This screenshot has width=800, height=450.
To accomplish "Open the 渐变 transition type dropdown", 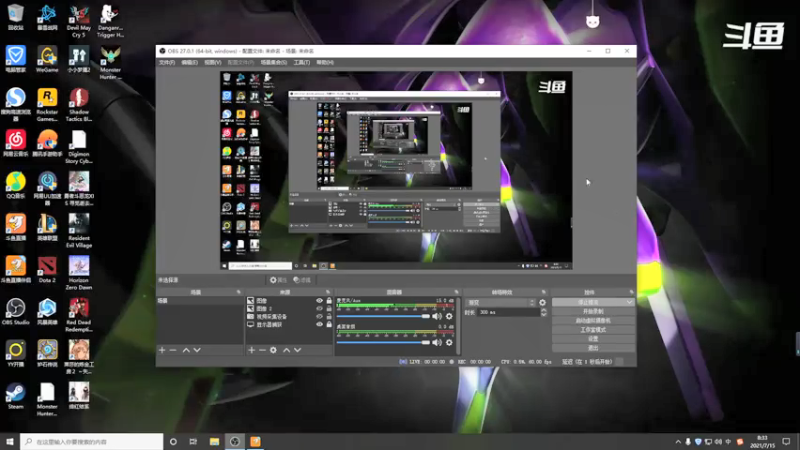I will coord(500,303).
